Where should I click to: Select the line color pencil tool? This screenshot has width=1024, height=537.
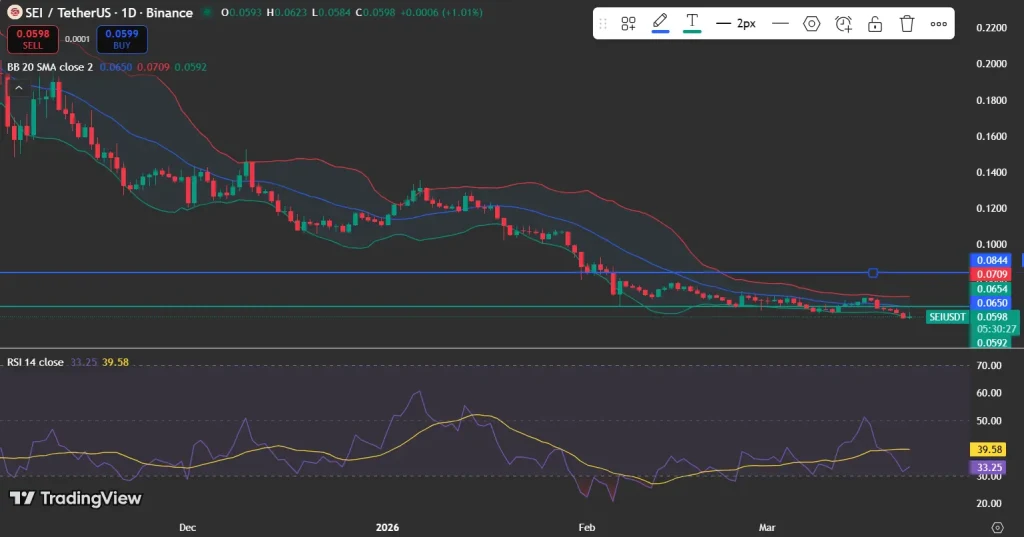pos(660,23)
